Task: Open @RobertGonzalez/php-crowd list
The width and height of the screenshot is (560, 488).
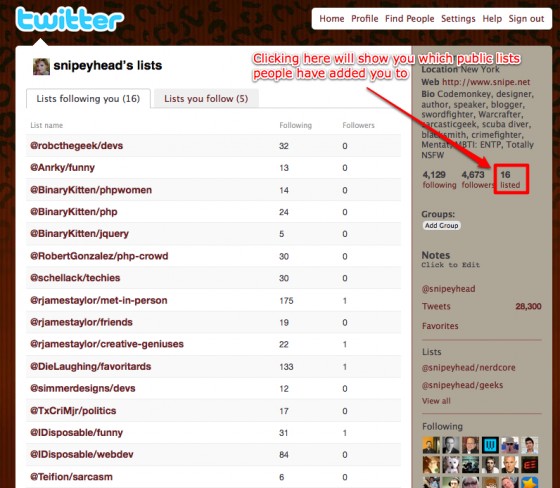Action: (99, 256)
